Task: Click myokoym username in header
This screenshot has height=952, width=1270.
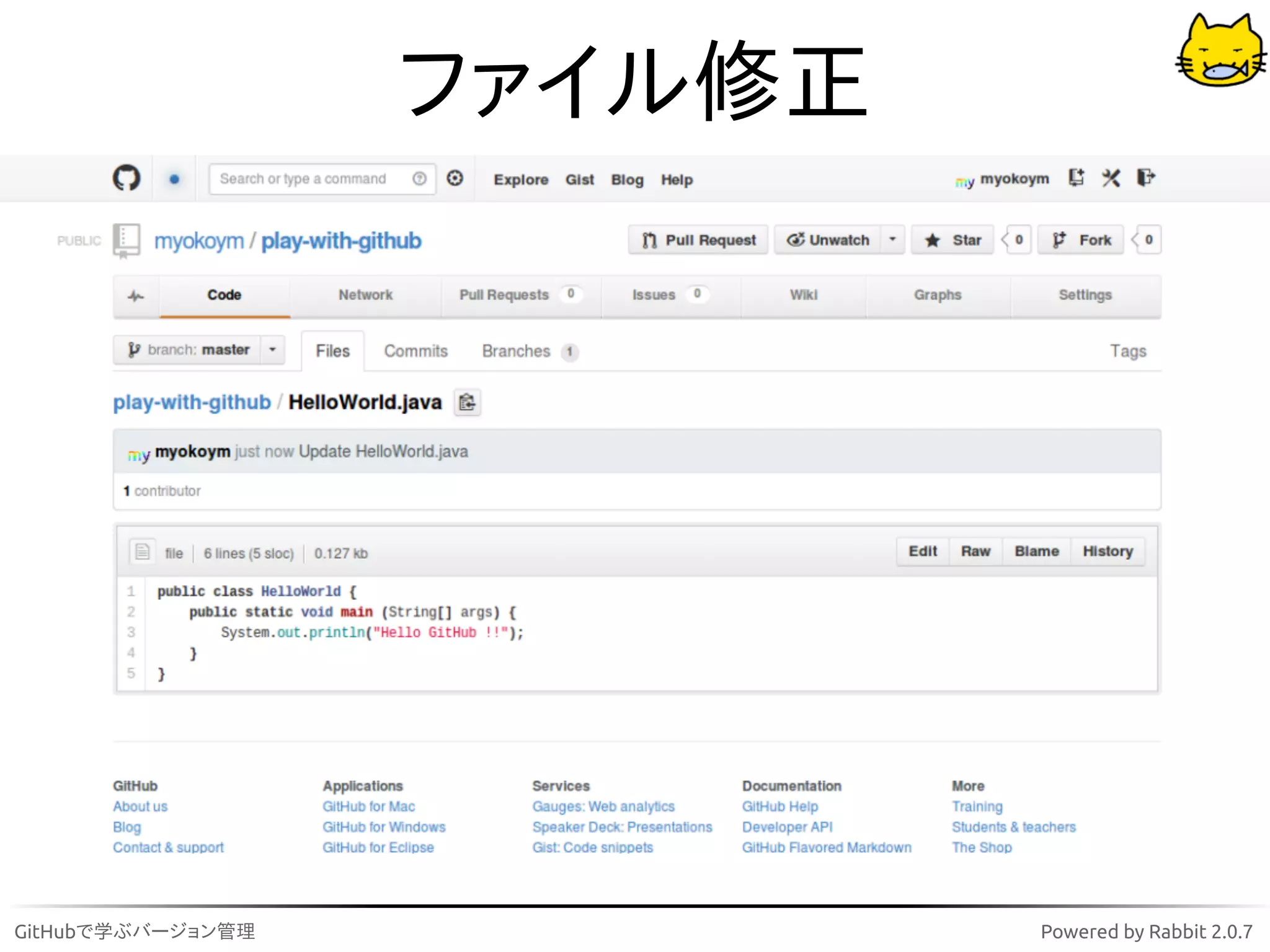Action: 1015,178
